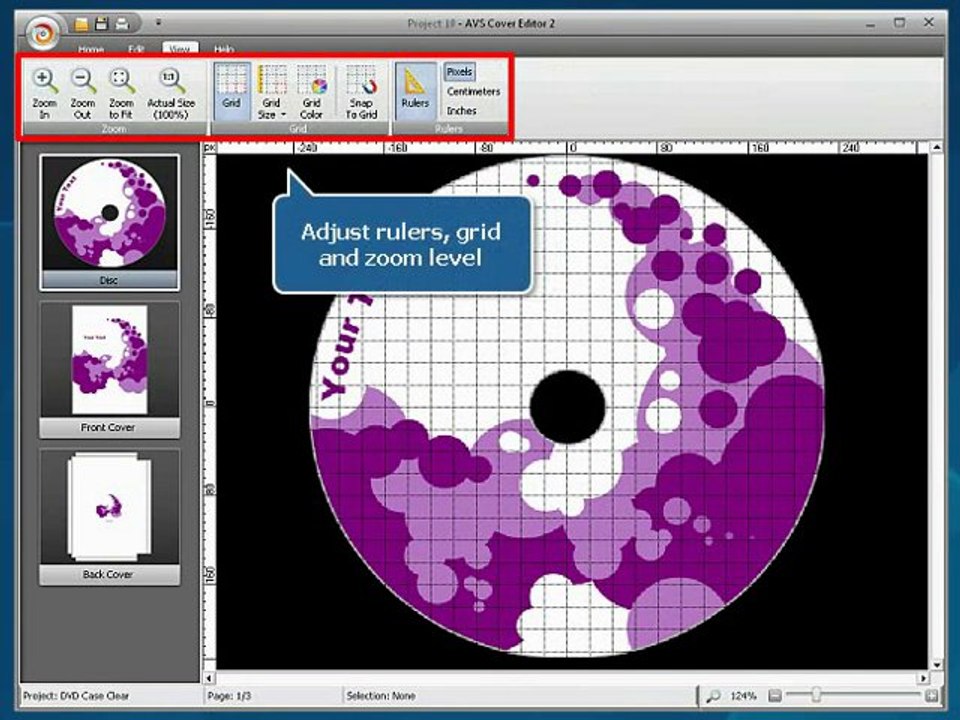Screen dimensions: 960x720
Task: Open the Home ribbon tab
Action: coord(91,48)
